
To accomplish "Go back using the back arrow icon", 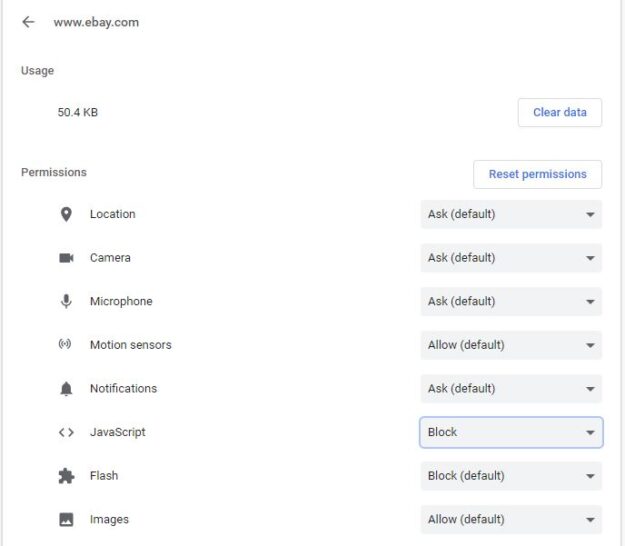I will click(28, 22).
